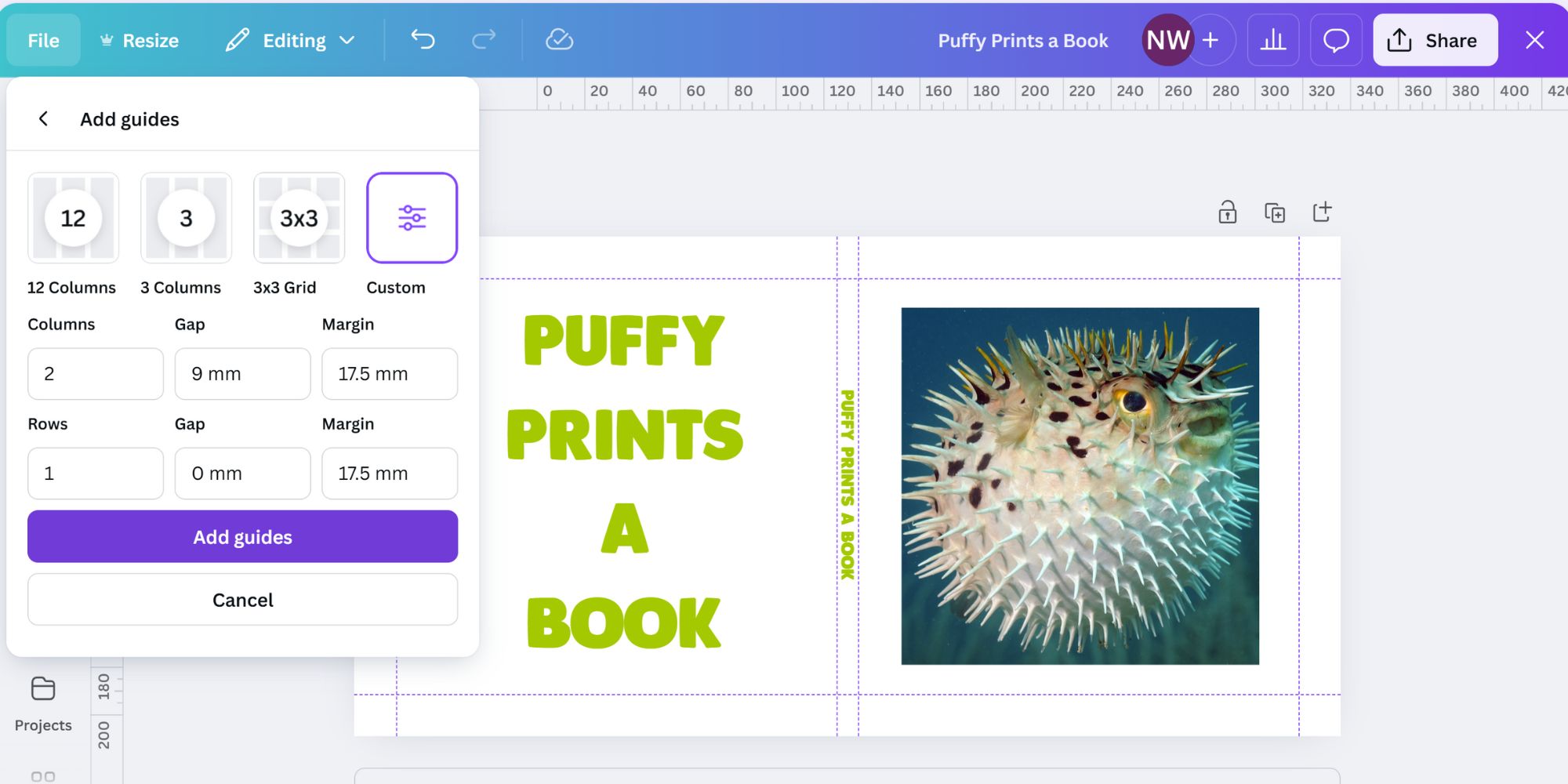
Task: Undo the last action
Action: pyautogui.click(x=423, y=40)
